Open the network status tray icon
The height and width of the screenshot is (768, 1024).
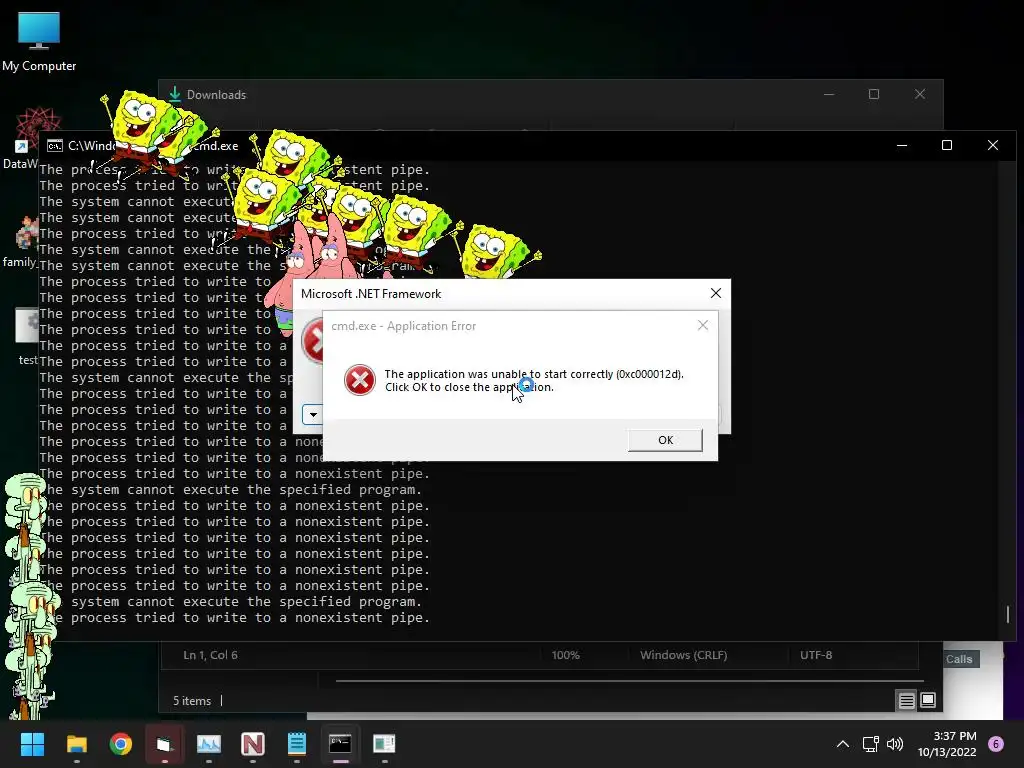871,744
